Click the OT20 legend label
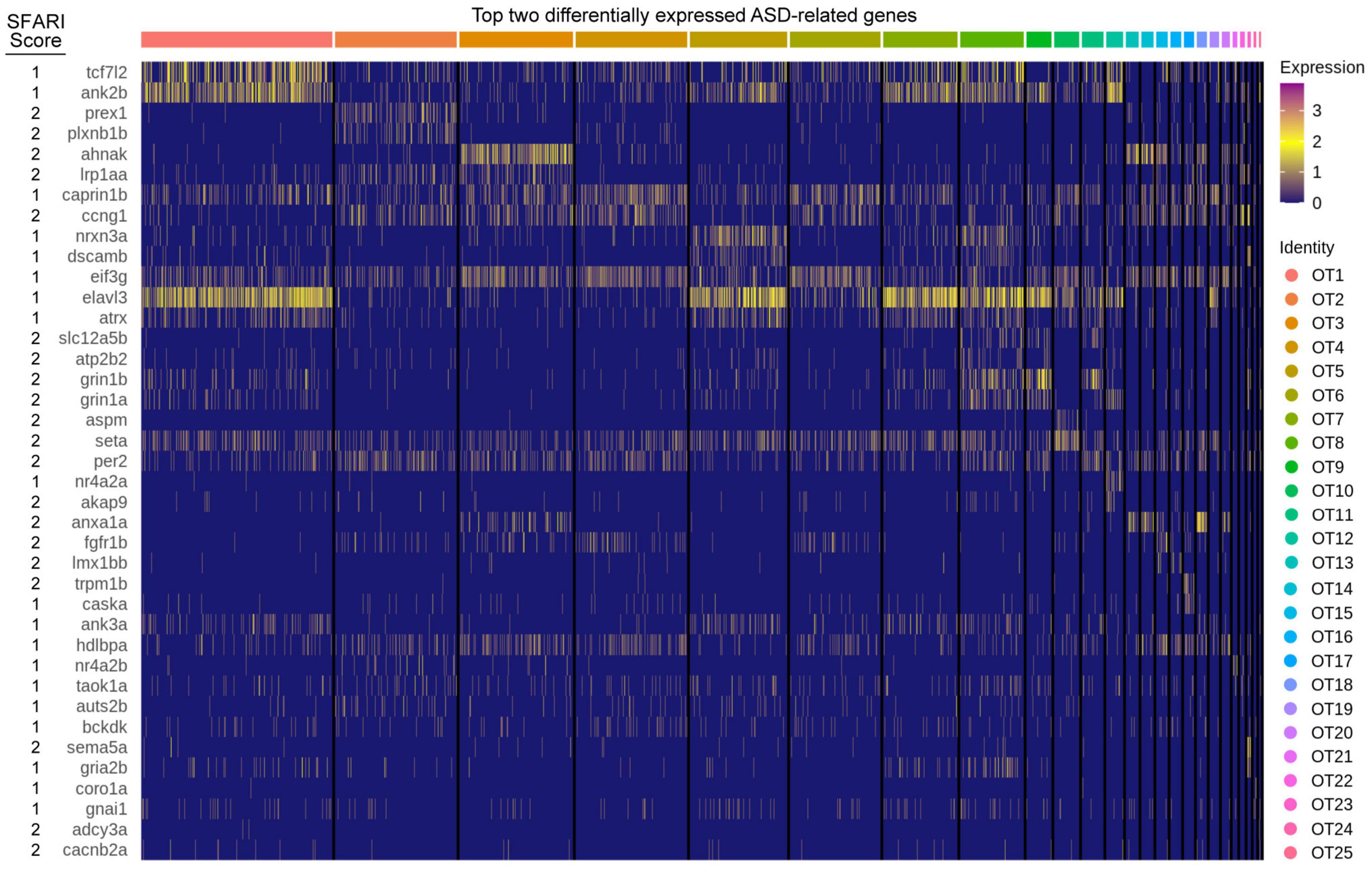Image resolution: width=1372 pixels, height=870 pixels. pos(1332,732)
